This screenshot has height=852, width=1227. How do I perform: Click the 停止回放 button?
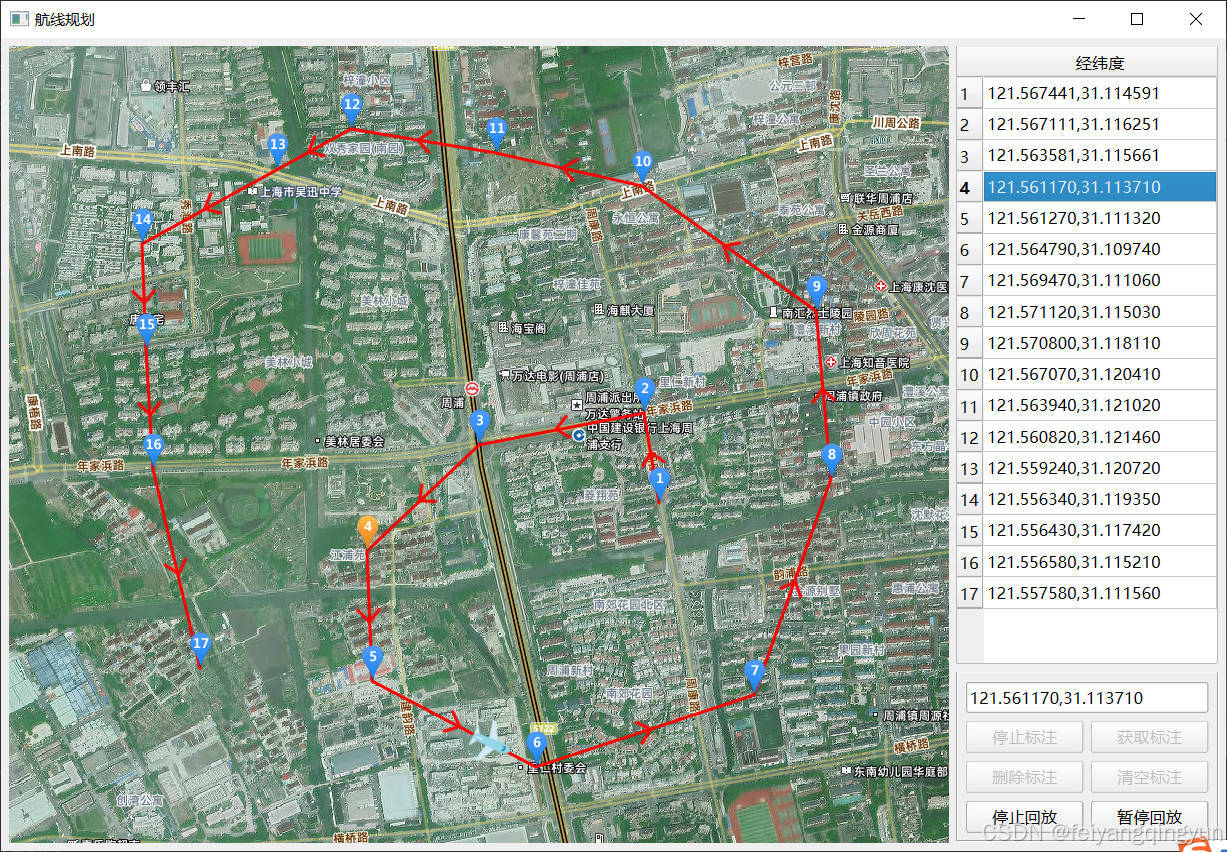1024,816
